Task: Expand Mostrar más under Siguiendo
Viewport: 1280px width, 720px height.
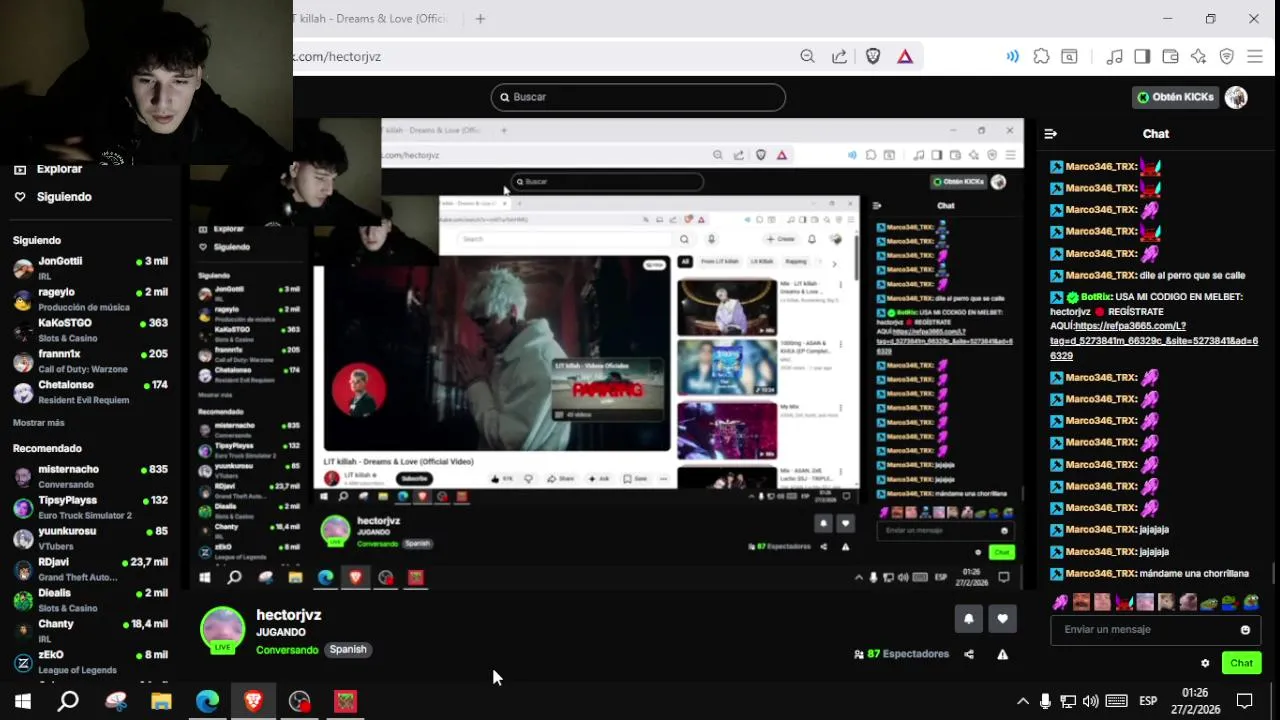Action: coord(38,423)
